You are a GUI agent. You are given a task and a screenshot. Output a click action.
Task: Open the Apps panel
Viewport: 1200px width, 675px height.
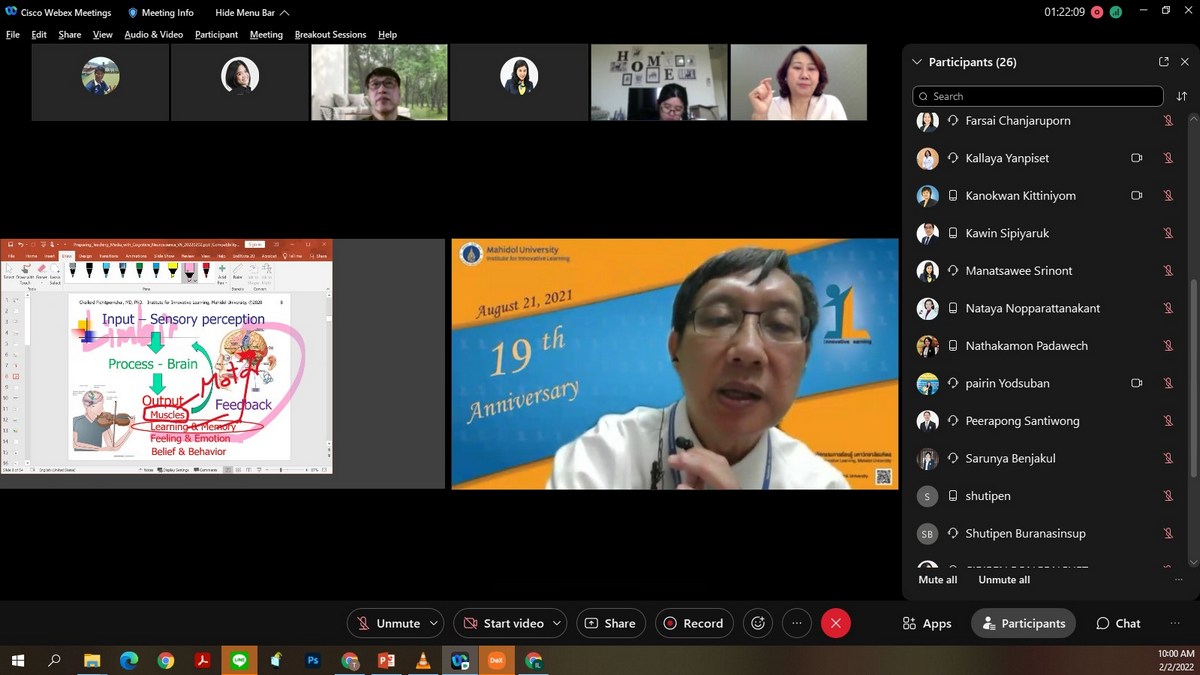click(x=926, y=623)
